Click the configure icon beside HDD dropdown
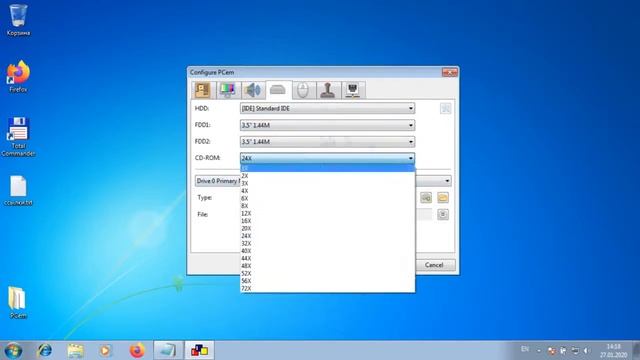The width and height of the screenshot is (640, 360). [x=445, y=108]
